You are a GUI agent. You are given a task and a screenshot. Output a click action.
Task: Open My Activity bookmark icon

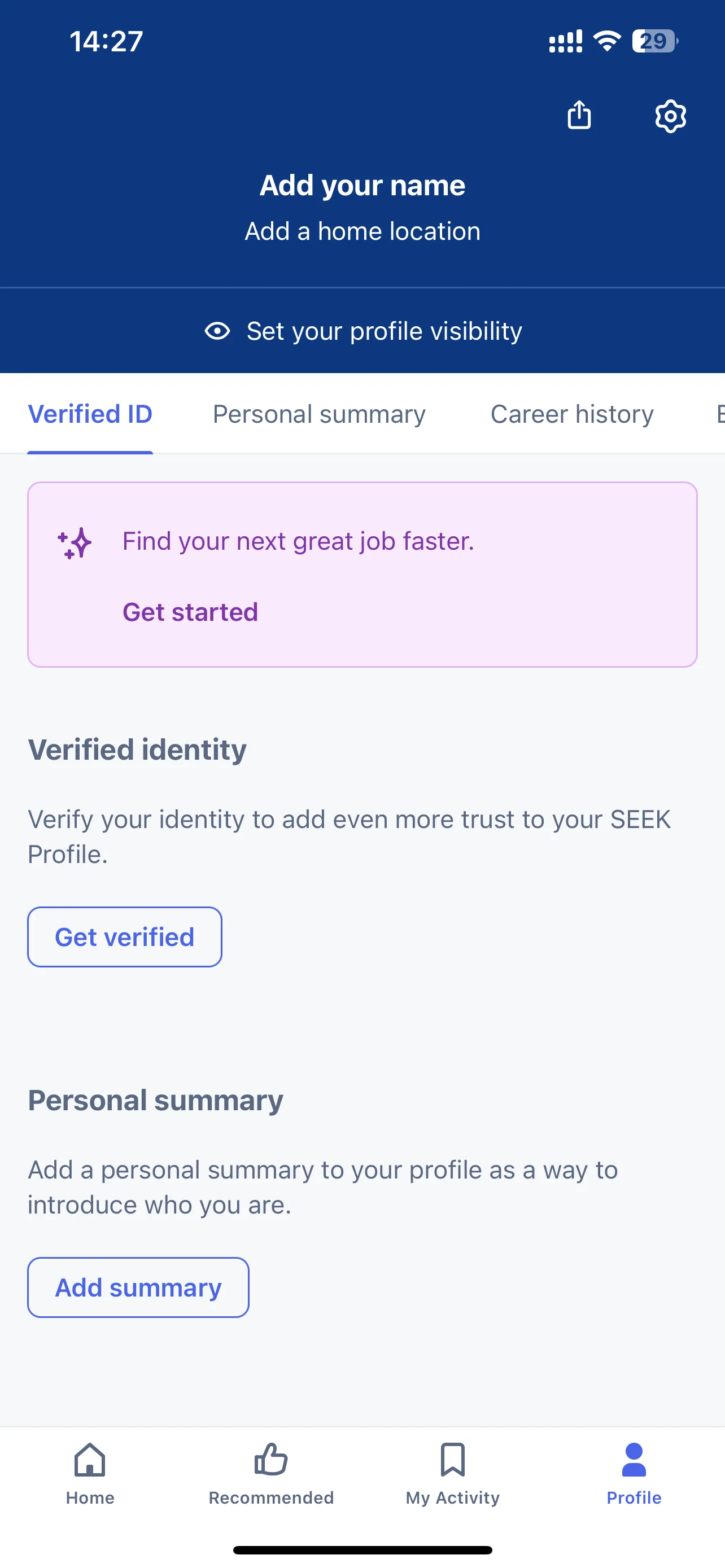pos(452,1460)
